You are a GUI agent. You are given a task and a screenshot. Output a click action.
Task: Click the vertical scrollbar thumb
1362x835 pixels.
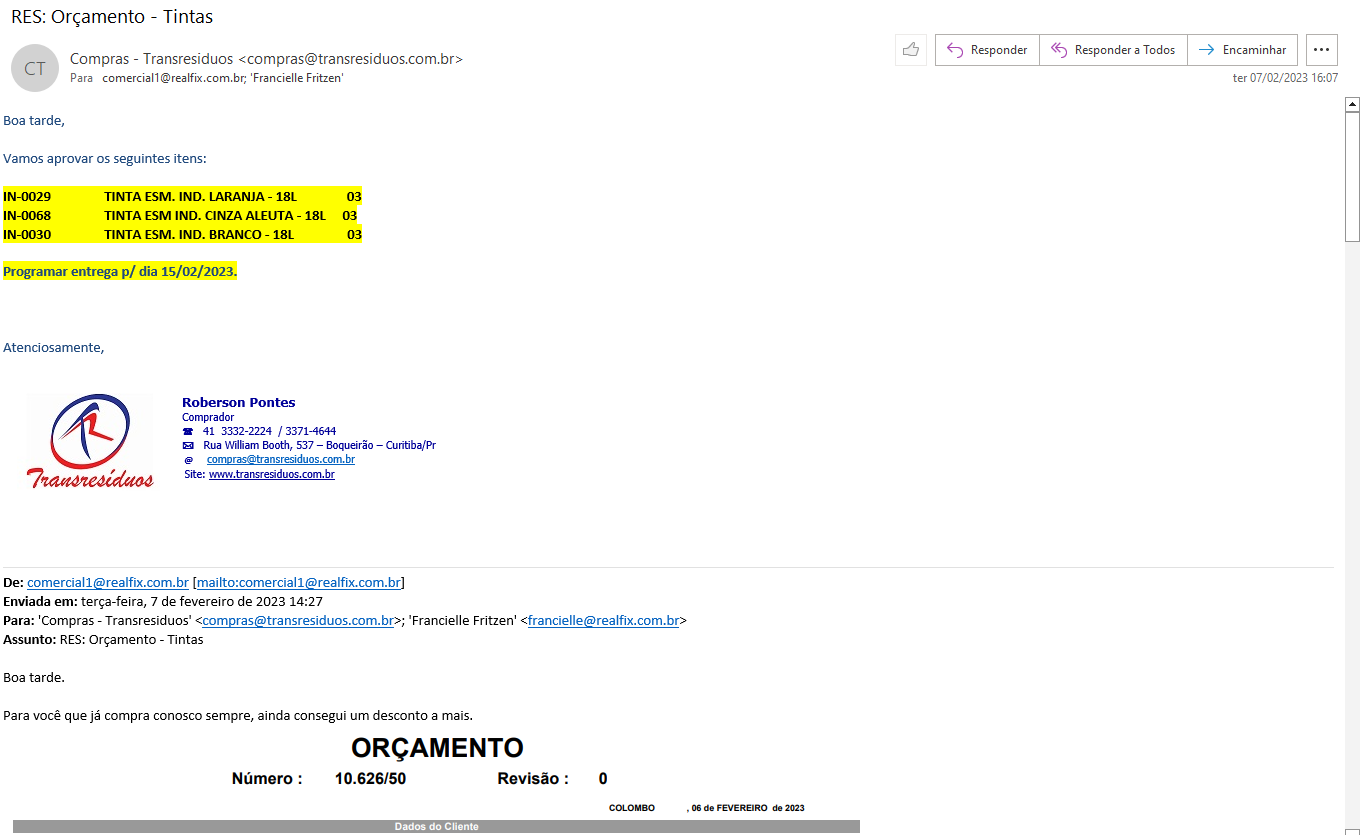(x=1352, y=175)
